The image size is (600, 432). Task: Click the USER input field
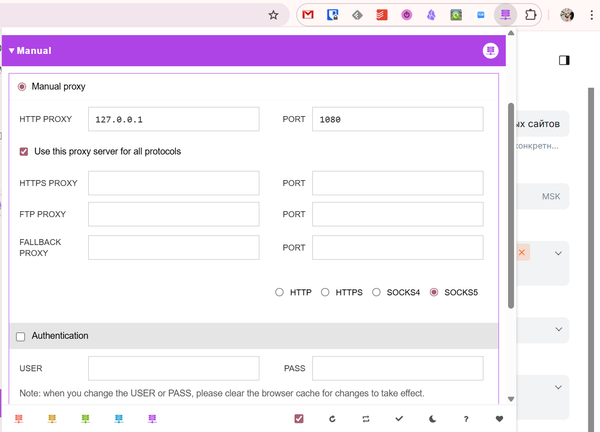pyautogui.click(x=174, y=368)
